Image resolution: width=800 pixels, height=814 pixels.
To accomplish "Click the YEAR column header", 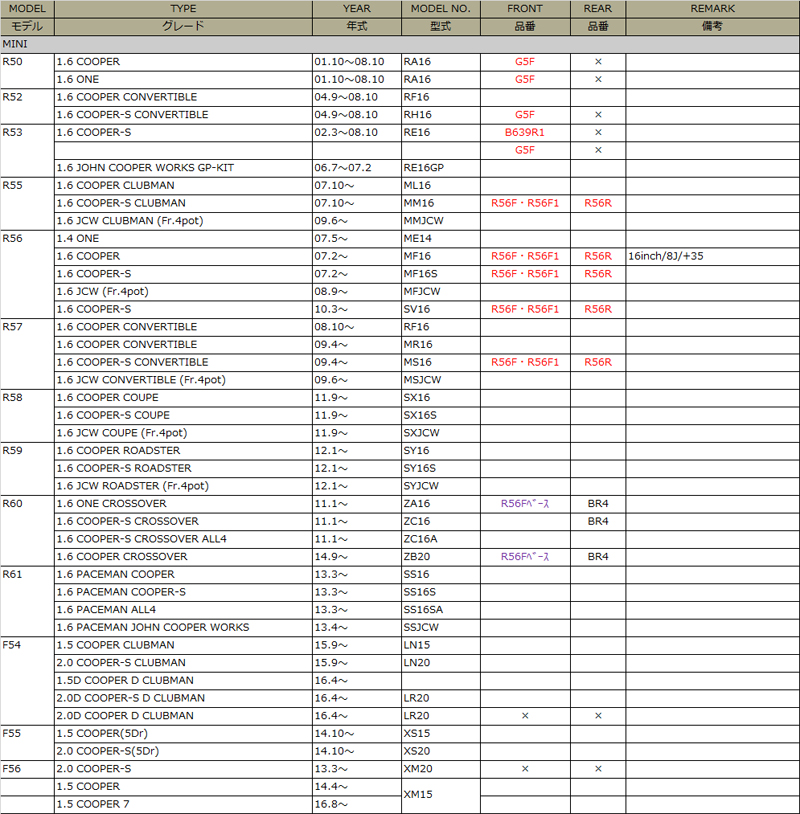I will (357, 9).
